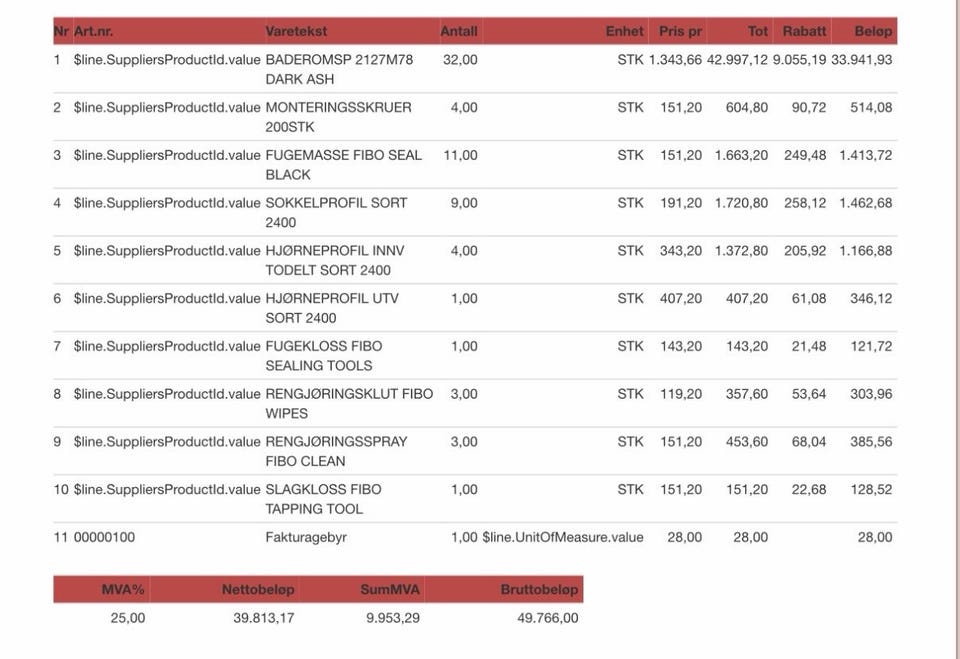The image size is (960, 659).
Task: Click the RENGJØRINGSKLUT FIBO WIPES item
Action: tap(349, 404)
